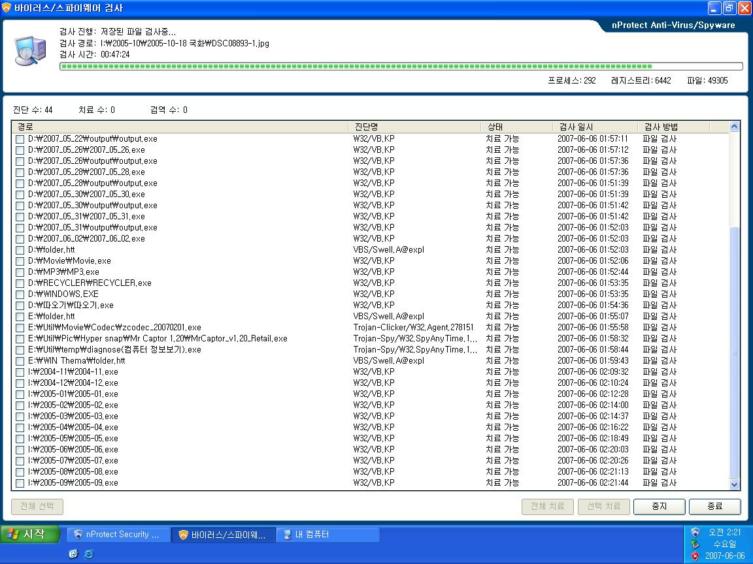This screenshot has width=753, height=564.
Task: Click the middle system tray icon
Action: pyautogui.click(x=694, y=544)
